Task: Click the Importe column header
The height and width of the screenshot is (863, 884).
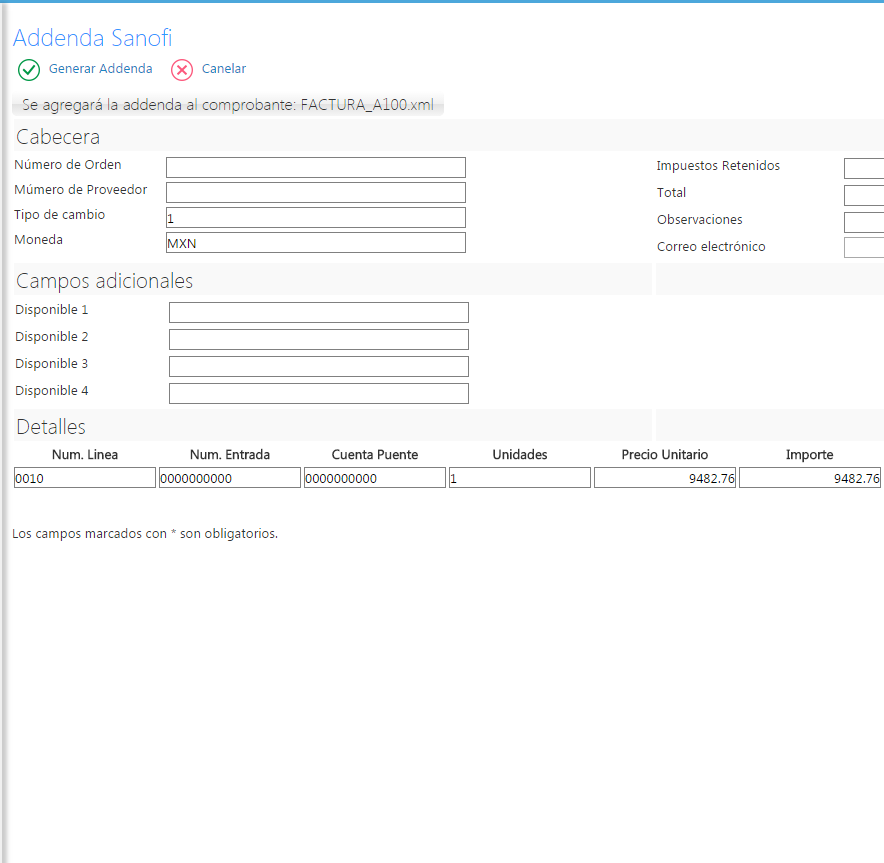Action: (810, 455)
